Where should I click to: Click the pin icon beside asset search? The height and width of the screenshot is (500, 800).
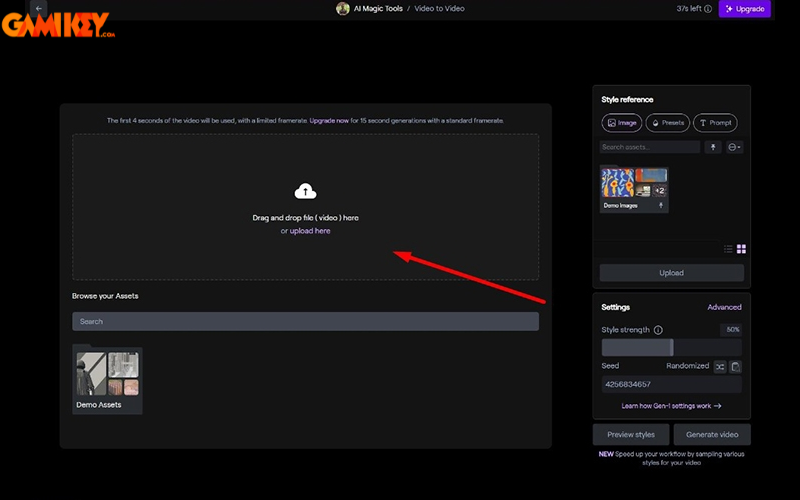[713, 147]
